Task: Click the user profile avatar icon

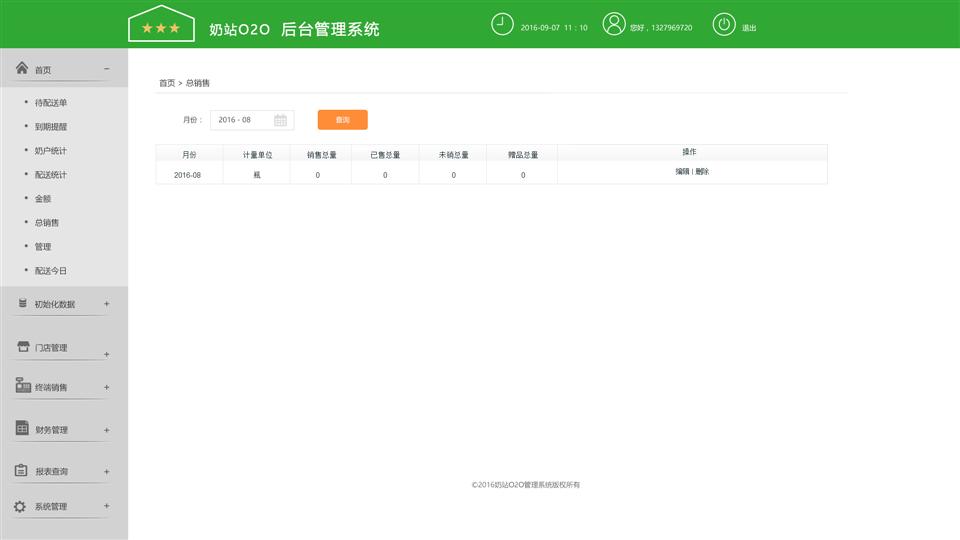Action: [614, 25]
